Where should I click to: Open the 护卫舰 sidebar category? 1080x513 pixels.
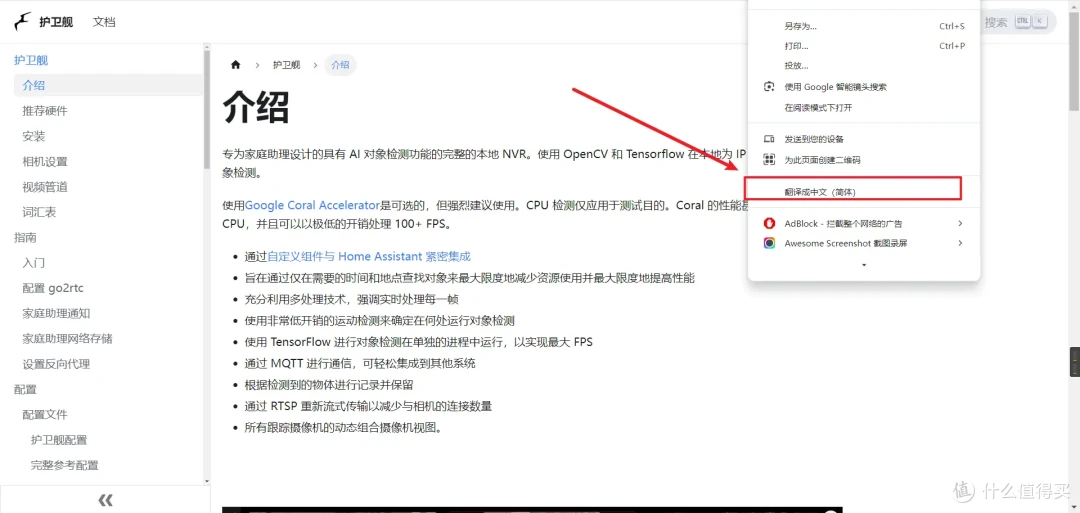31,60
